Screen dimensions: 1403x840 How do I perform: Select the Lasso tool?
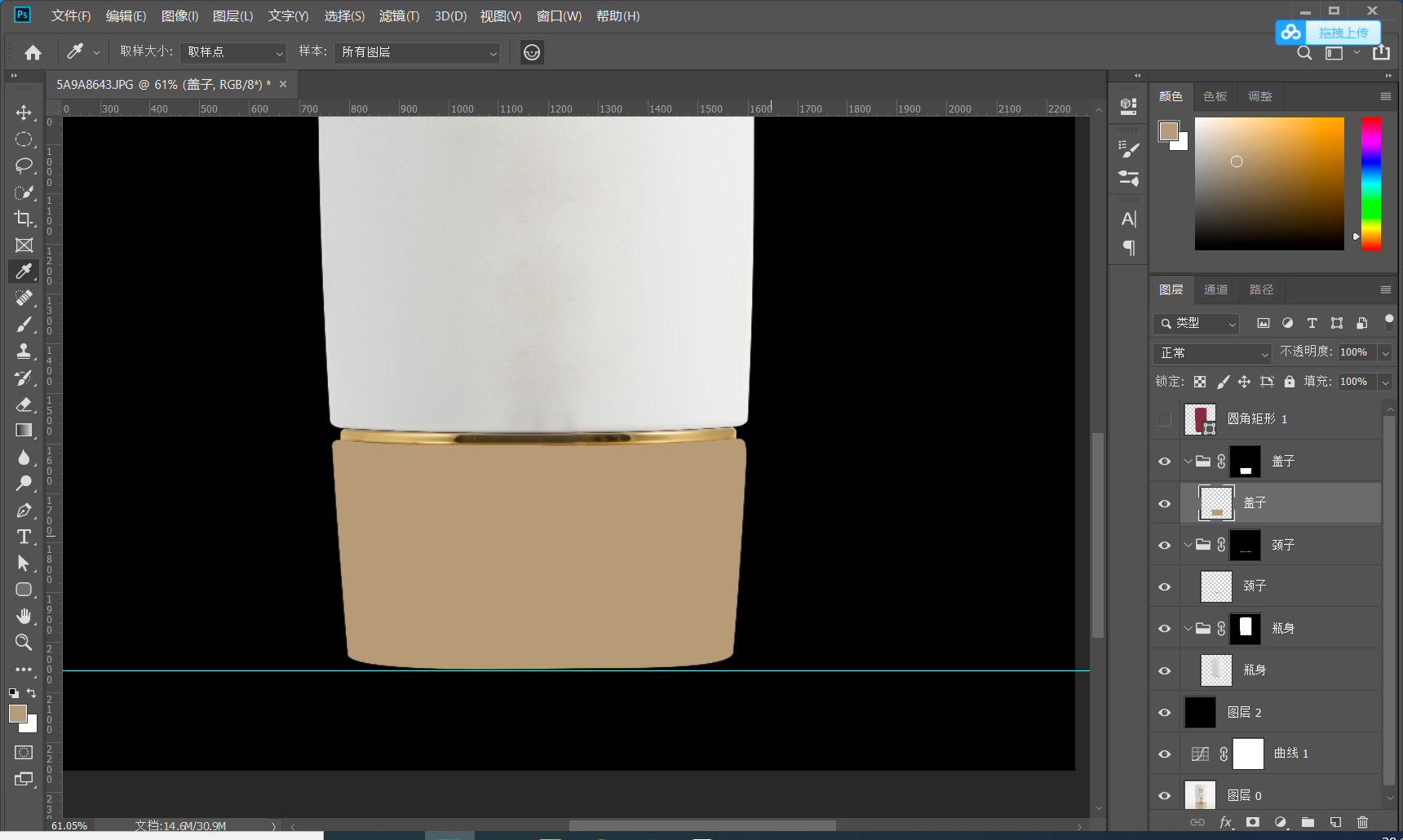[x=24, y=166]
